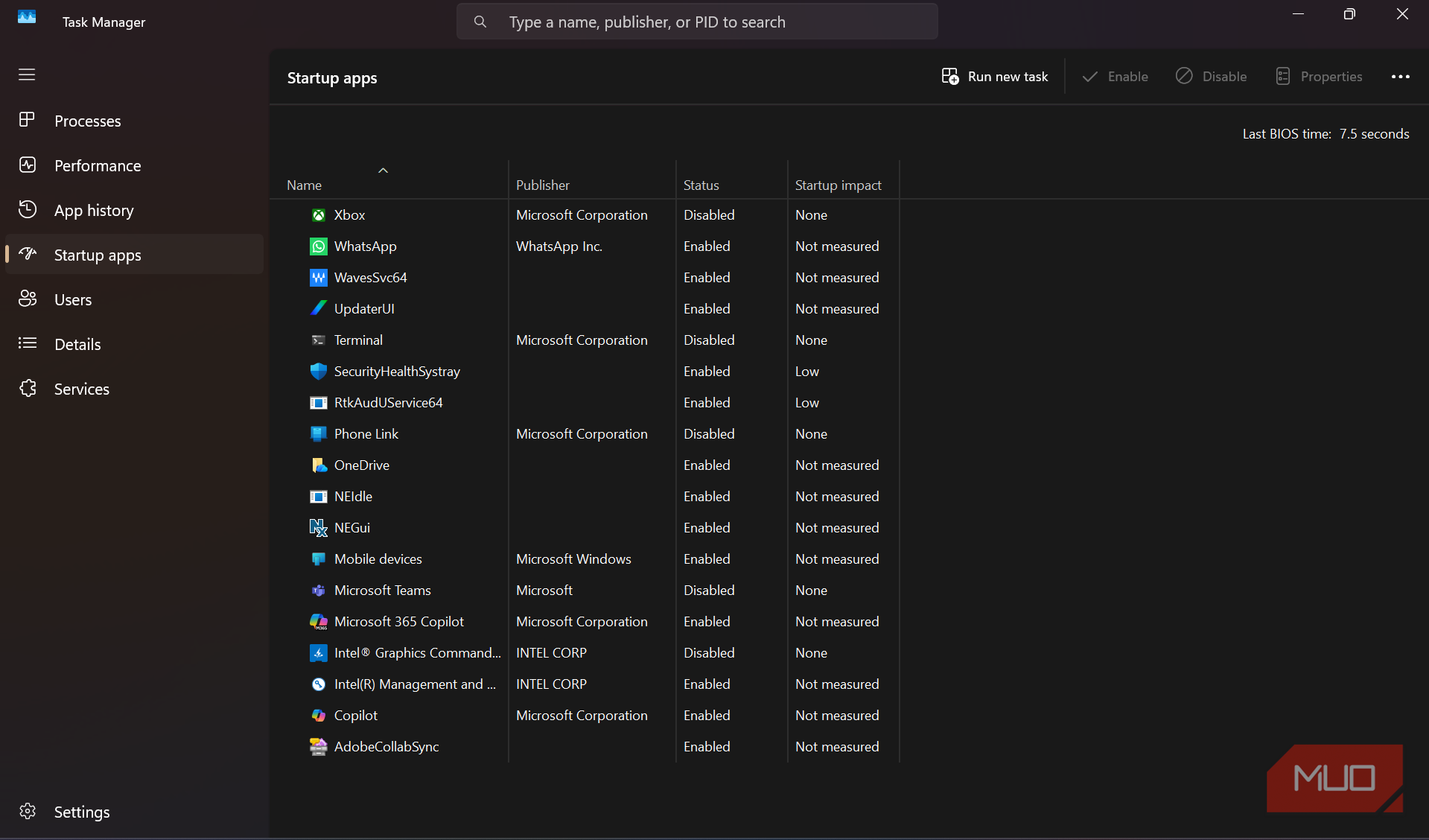Select the Microsoft Teams row name

point(383,591)
